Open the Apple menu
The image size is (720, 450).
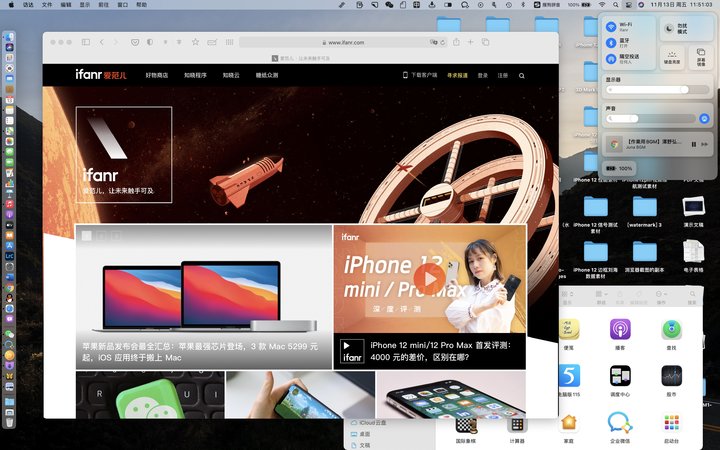pos(11,5)
